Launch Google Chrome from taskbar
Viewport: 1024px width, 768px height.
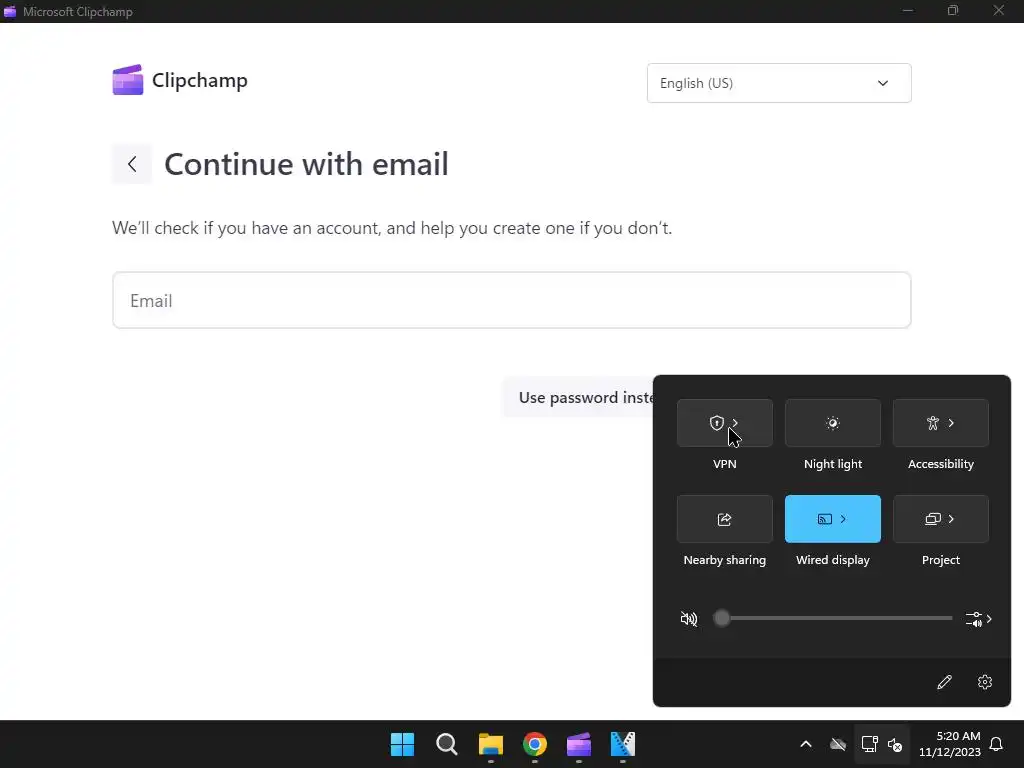click(x=535, y=744)
